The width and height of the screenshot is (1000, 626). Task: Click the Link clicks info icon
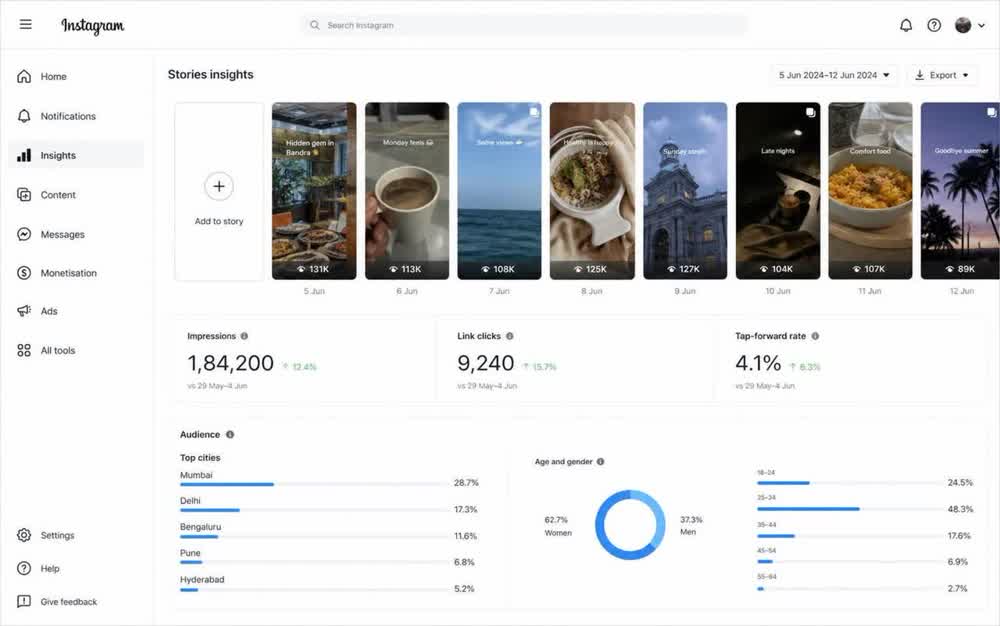point(510,336)
